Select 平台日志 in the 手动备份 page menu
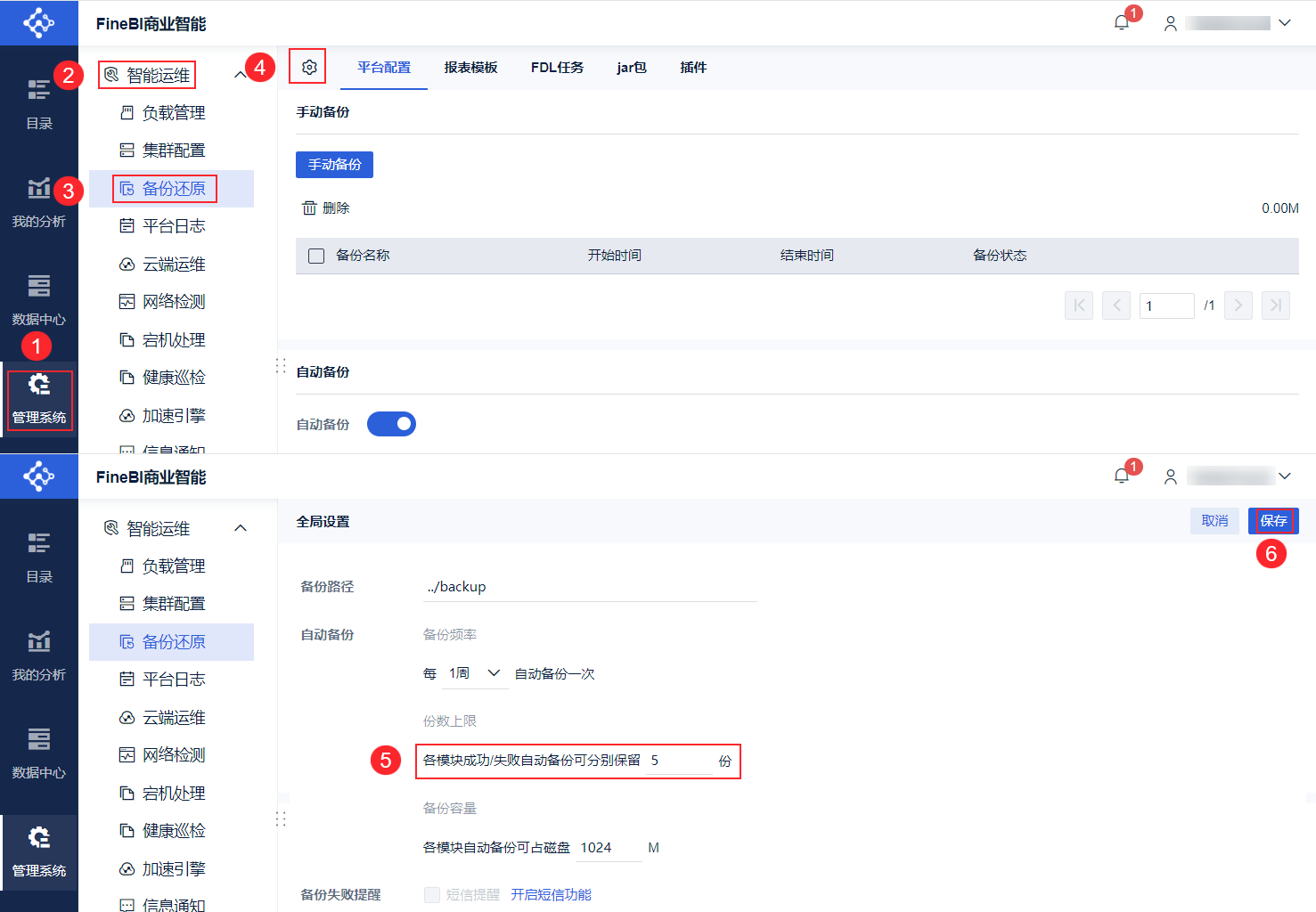Image resolution: width=1316 pixels, height=912 pixels. 171,226
